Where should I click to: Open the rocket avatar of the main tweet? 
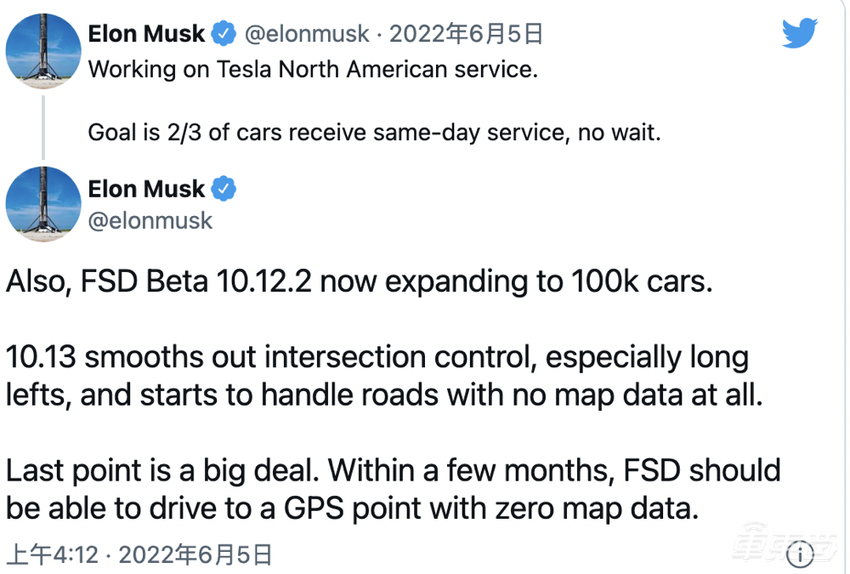pyautogui.click(x=43, y=203)
